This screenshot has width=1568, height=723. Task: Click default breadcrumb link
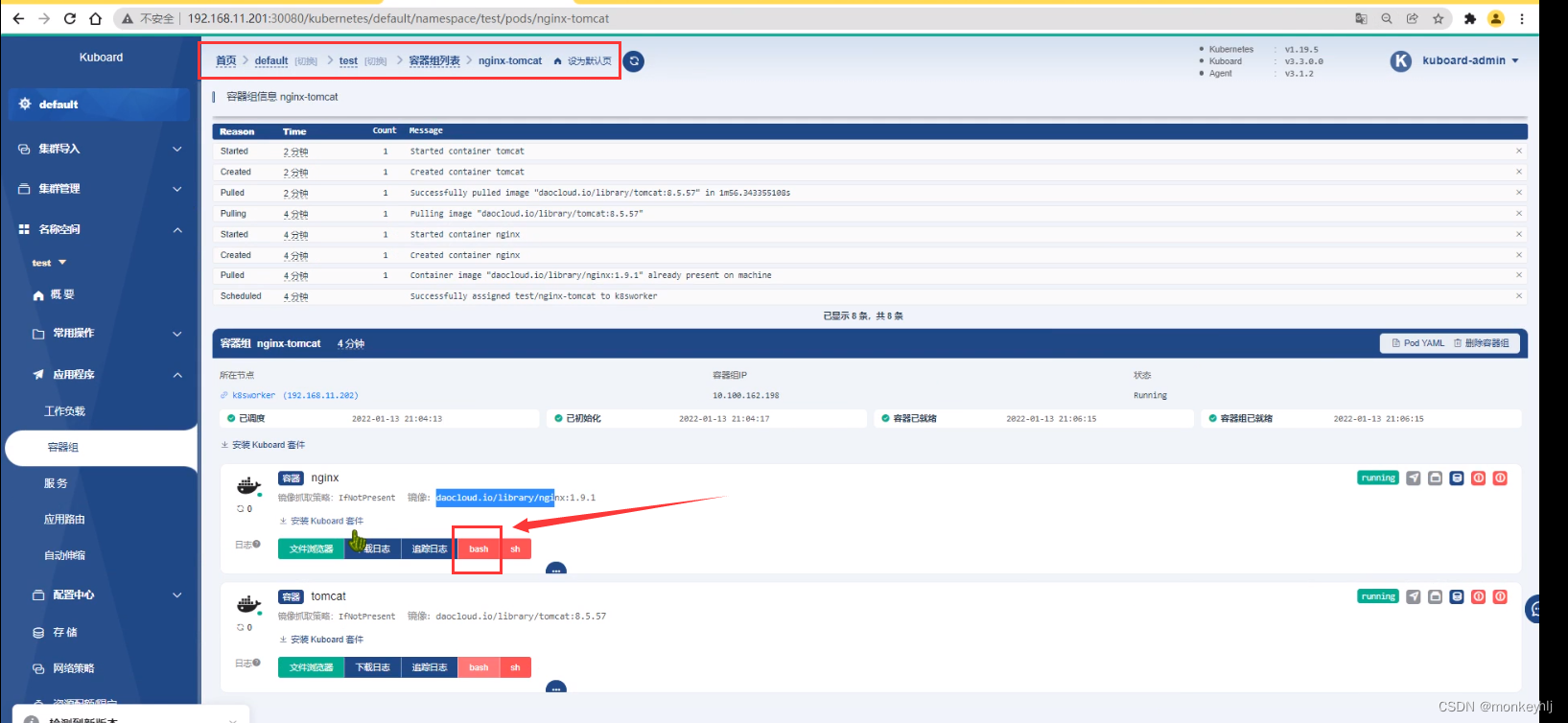(x=271, y=60)
